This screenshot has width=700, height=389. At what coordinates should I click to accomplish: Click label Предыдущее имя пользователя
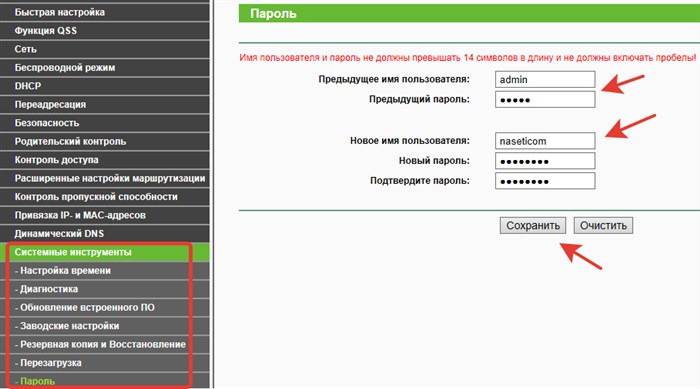394,79
